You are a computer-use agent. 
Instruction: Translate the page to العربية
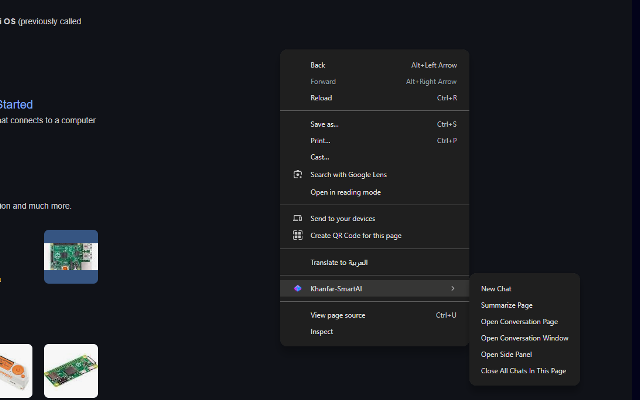pos(339,262)
